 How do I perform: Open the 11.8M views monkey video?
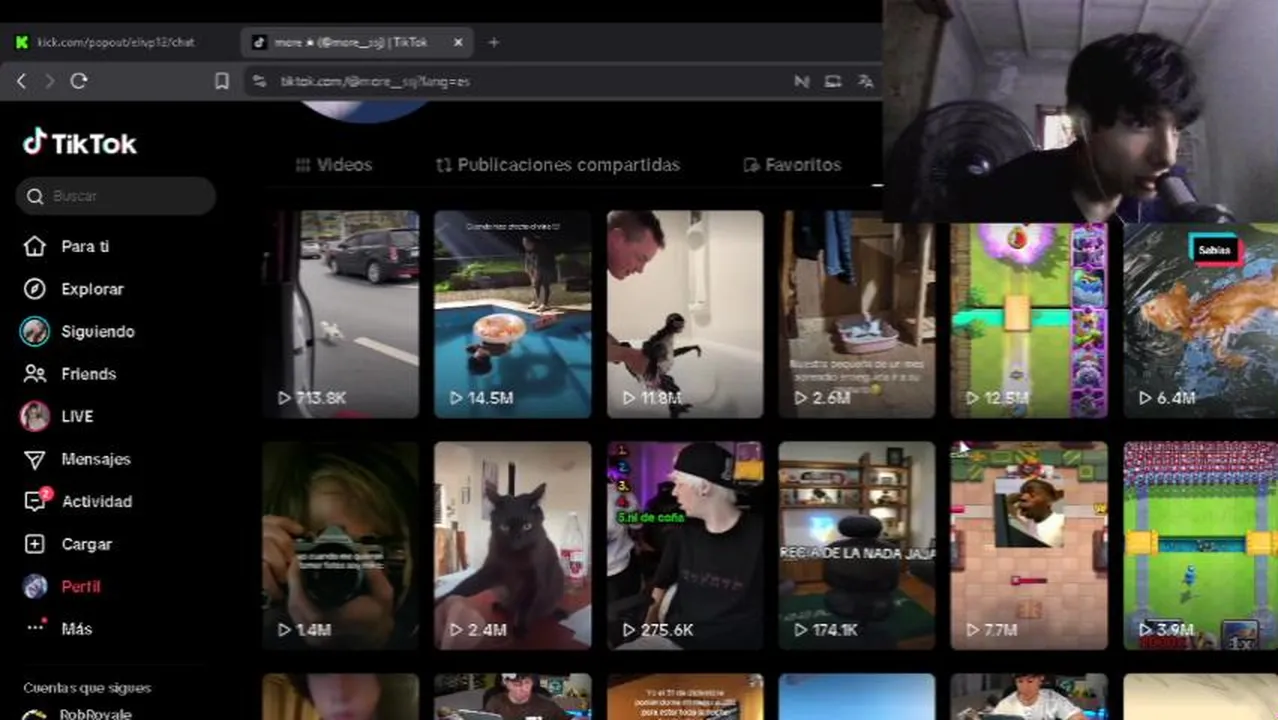click(x=685, y=314)
